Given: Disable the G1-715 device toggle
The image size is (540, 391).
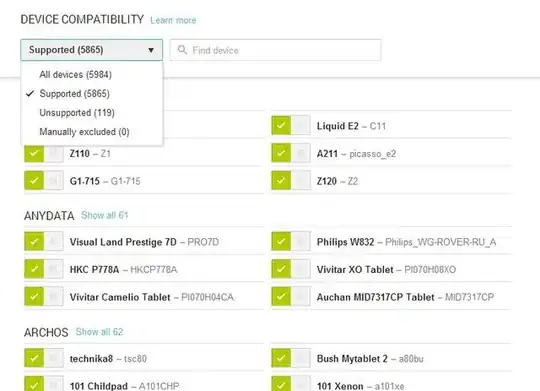Looking at the screenshot, I should [44, 181].
